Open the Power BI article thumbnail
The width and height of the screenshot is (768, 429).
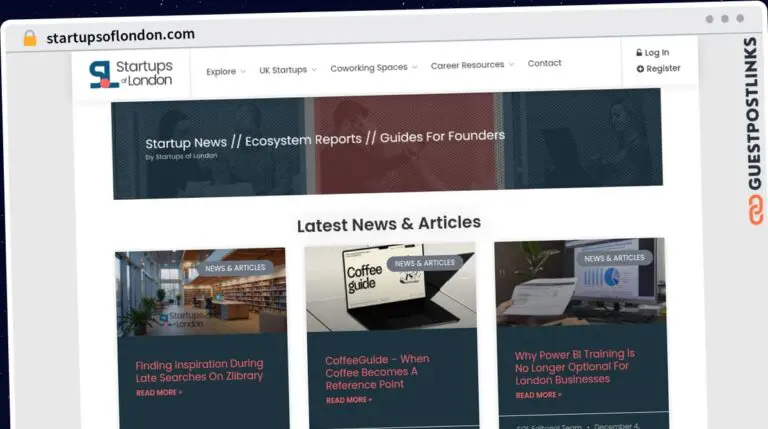580,282
